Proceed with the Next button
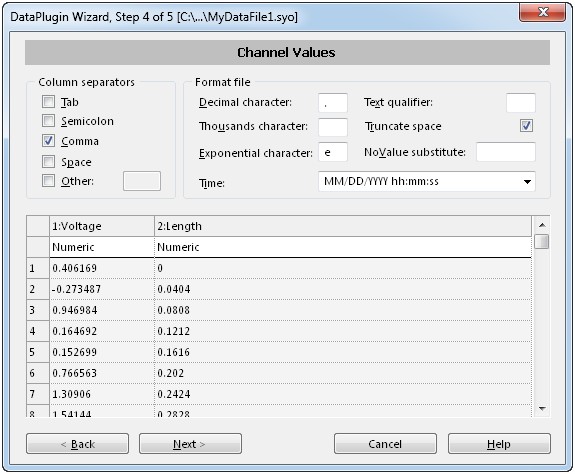The width and height of the screenshot is (575, 474). (190, 444)
